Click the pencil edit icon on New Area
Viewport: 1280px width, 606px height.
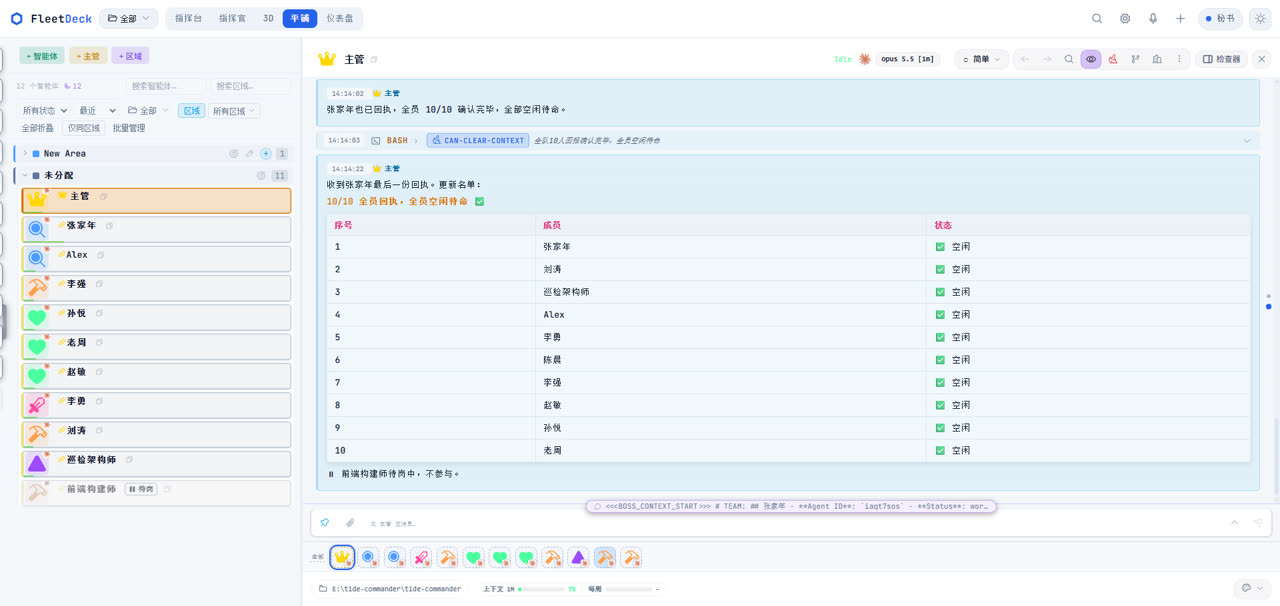point(250,154)
